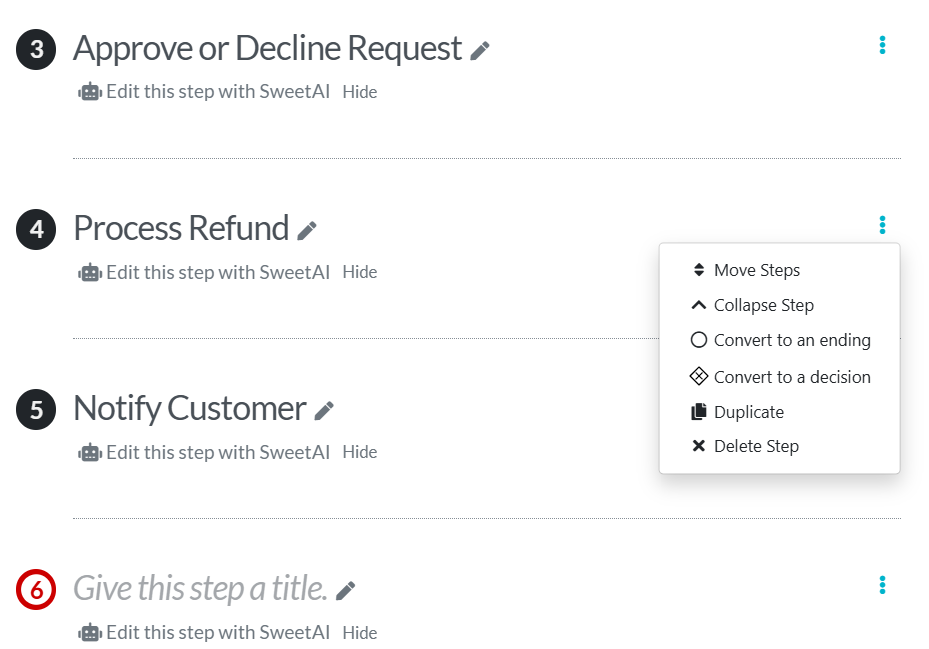929x649 pixels.
Task: Click the pencil icon on Give this step a title
Action: click(x=344, y=589)
